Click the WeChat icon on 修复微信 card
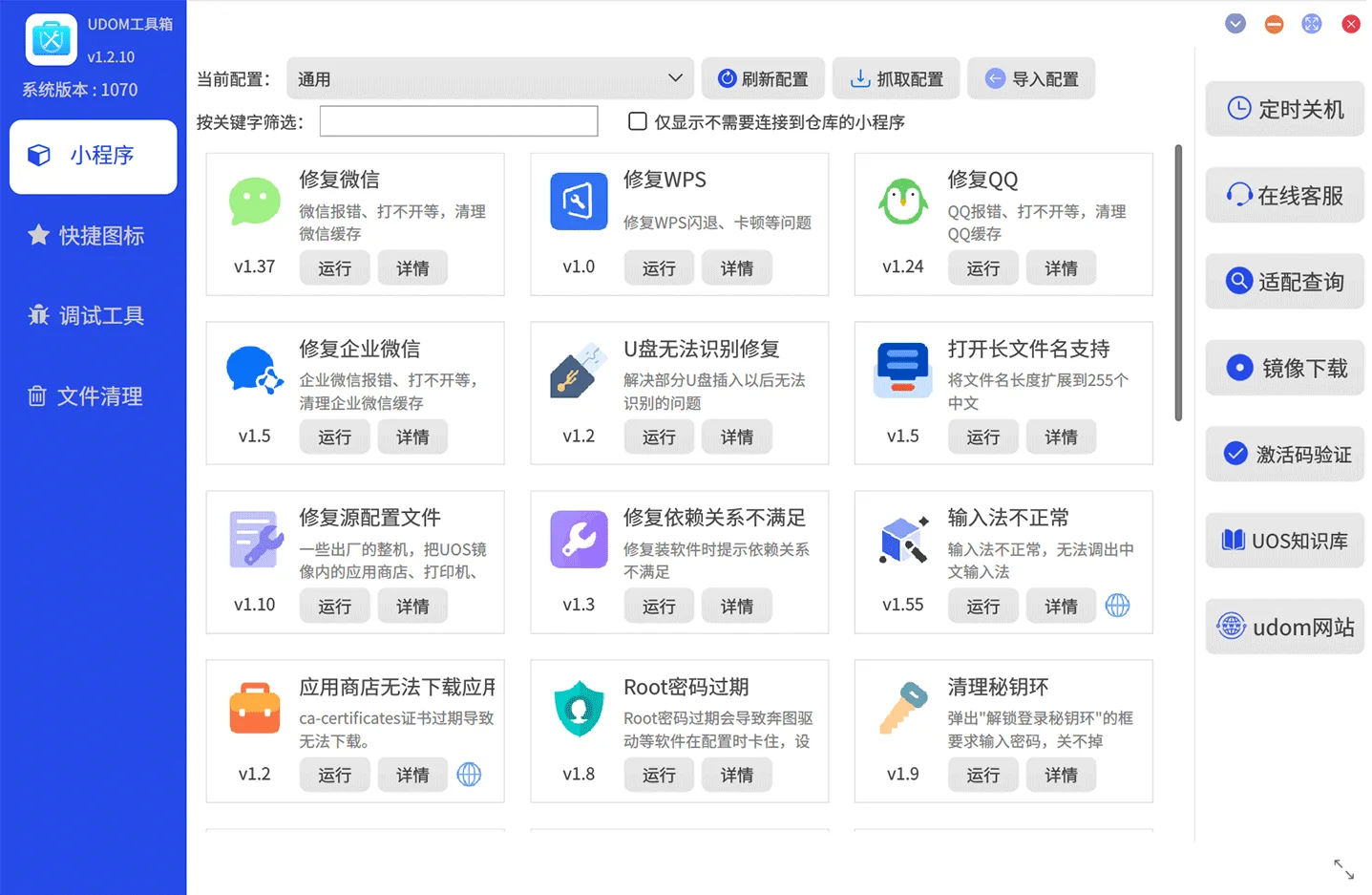Viewport: 1372px width, 895px height. (254, 202)
